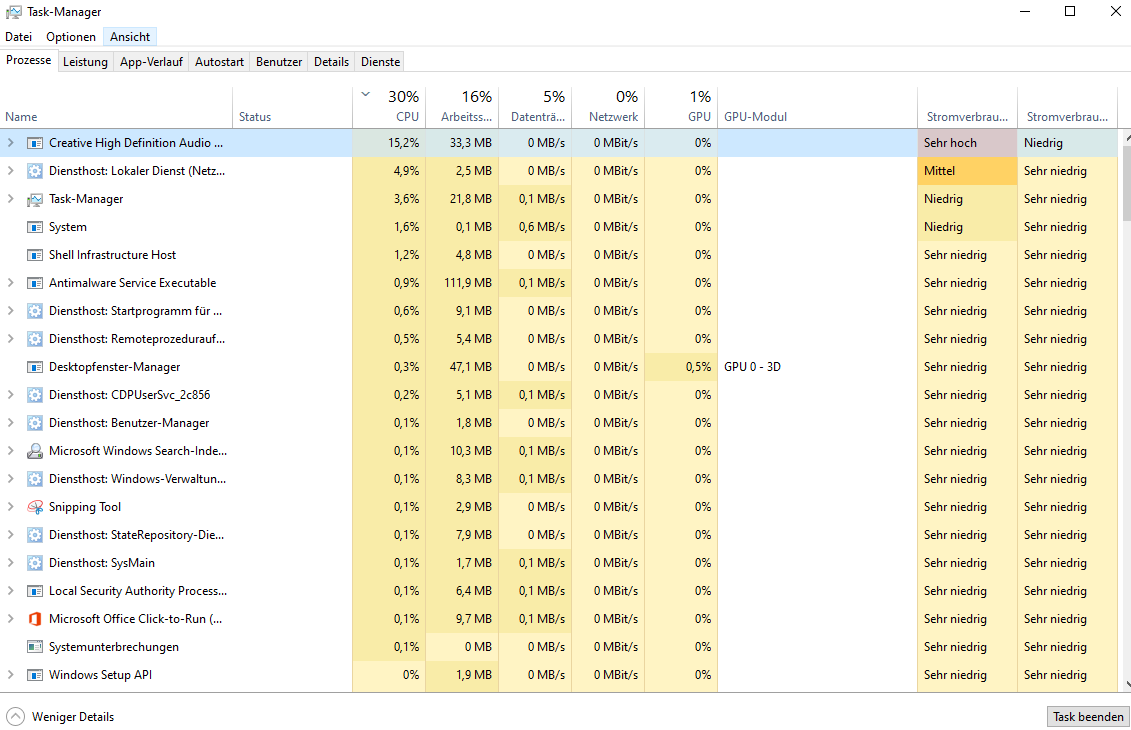1131x730 pixels.
Task: Click the Task beenden button
Action: click(x=1088, y=716)
